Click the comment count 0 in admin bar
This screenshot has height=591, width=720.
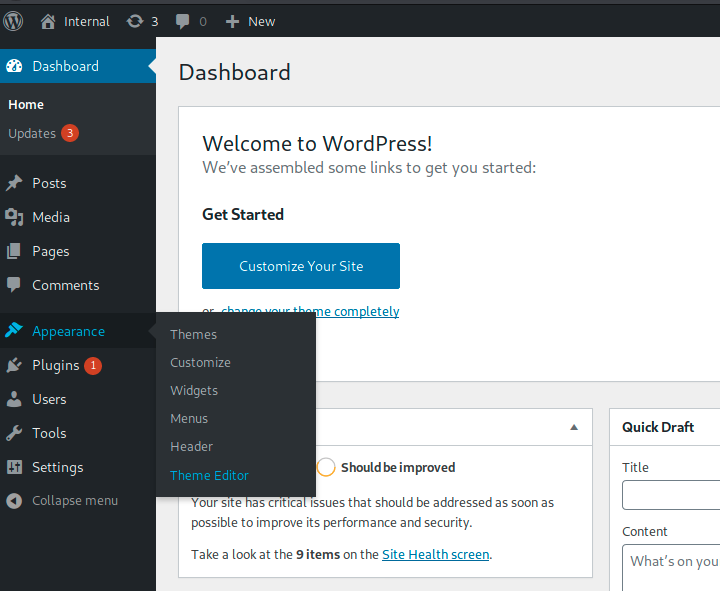[203, 22]
